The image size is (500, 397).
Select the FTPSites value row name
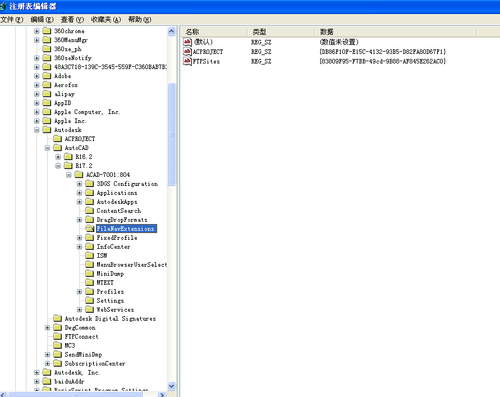coord(206,61)
